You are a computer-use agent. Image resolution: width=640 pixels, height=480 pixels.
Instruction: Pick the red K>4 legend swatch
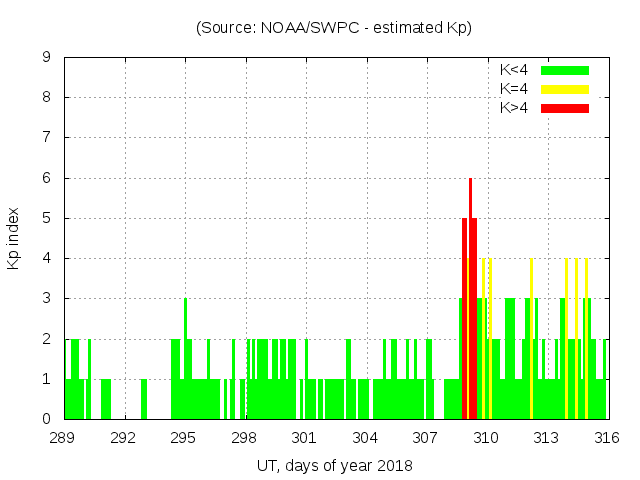(565, 108)
